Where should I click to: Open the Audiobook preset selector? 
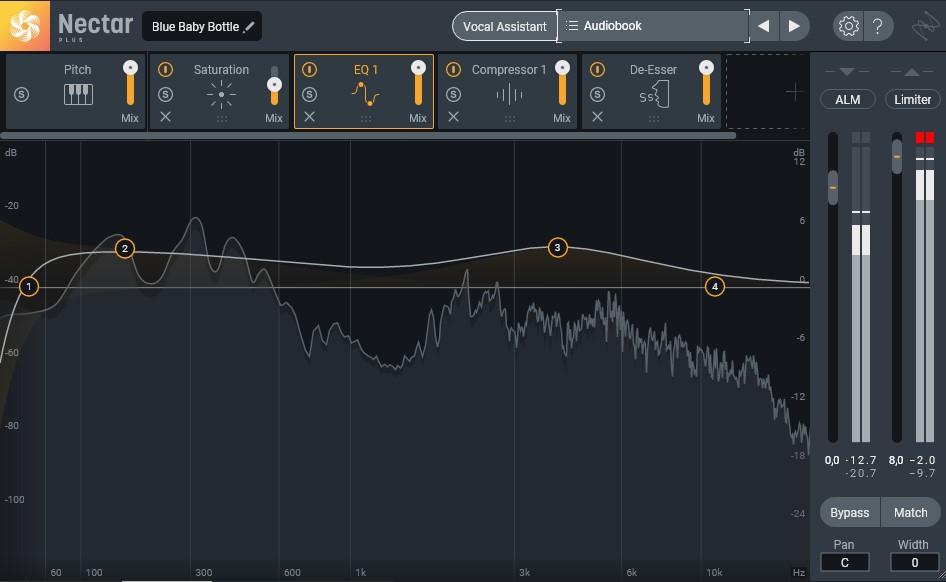click(x=653, y=26)
